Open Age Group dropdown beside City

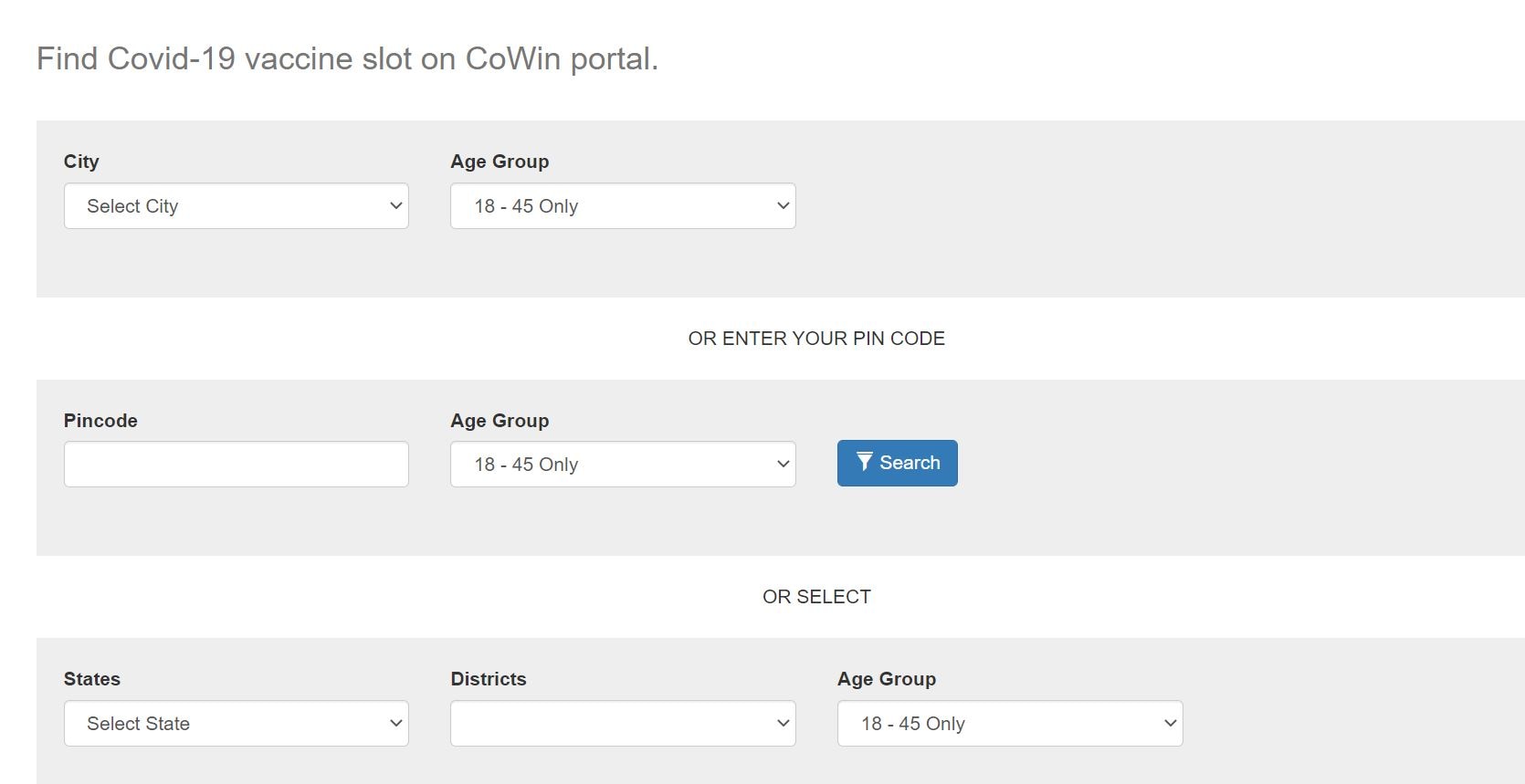pyautogui.click(x=623, y=206)
